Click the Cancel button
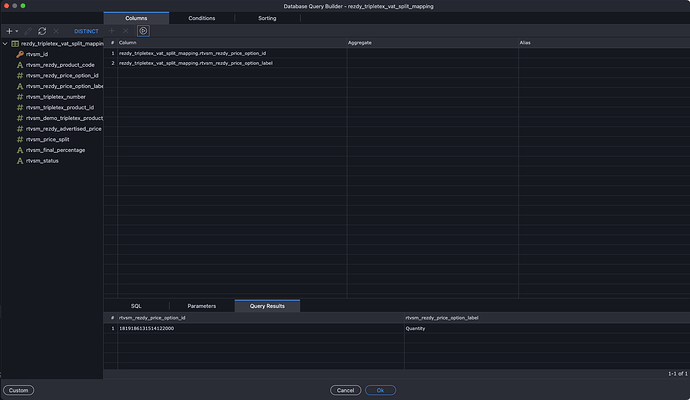Image resolution: width=690 pixels, height=400 pixels. [345, 390]
